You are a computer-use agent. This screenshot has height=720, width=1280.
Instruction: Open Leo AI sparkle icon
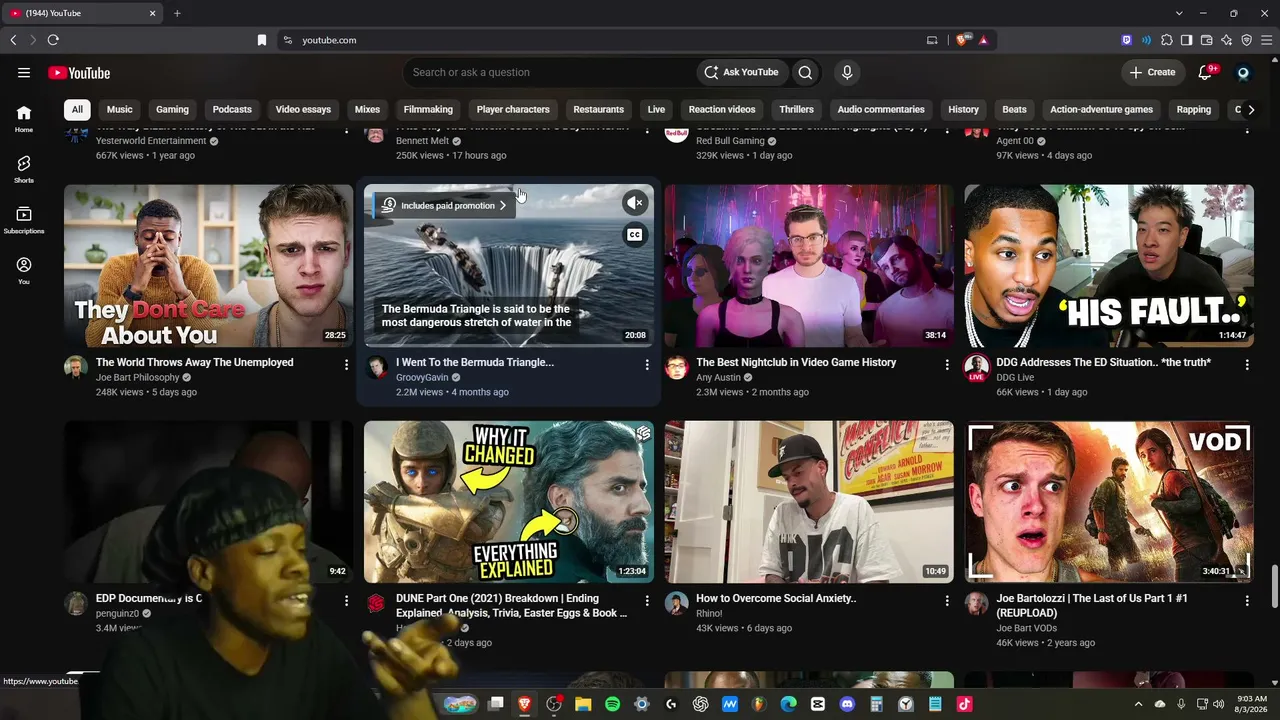[x=1226, y=40]
